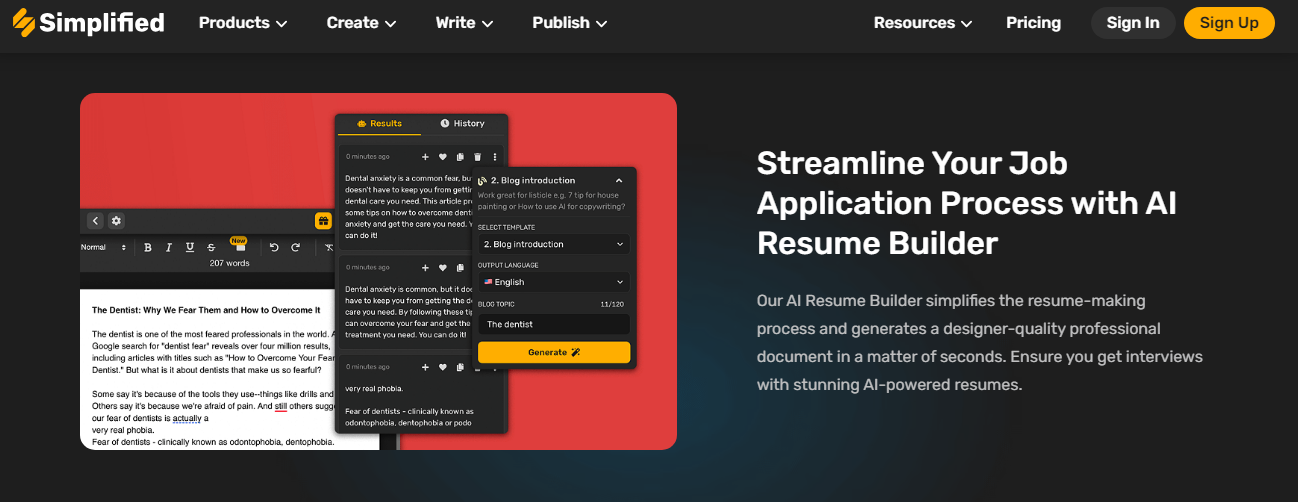Apply Underline formatting in the editor toolbar
Screen dimensions: 1298x502
click(x=190, y=247)
